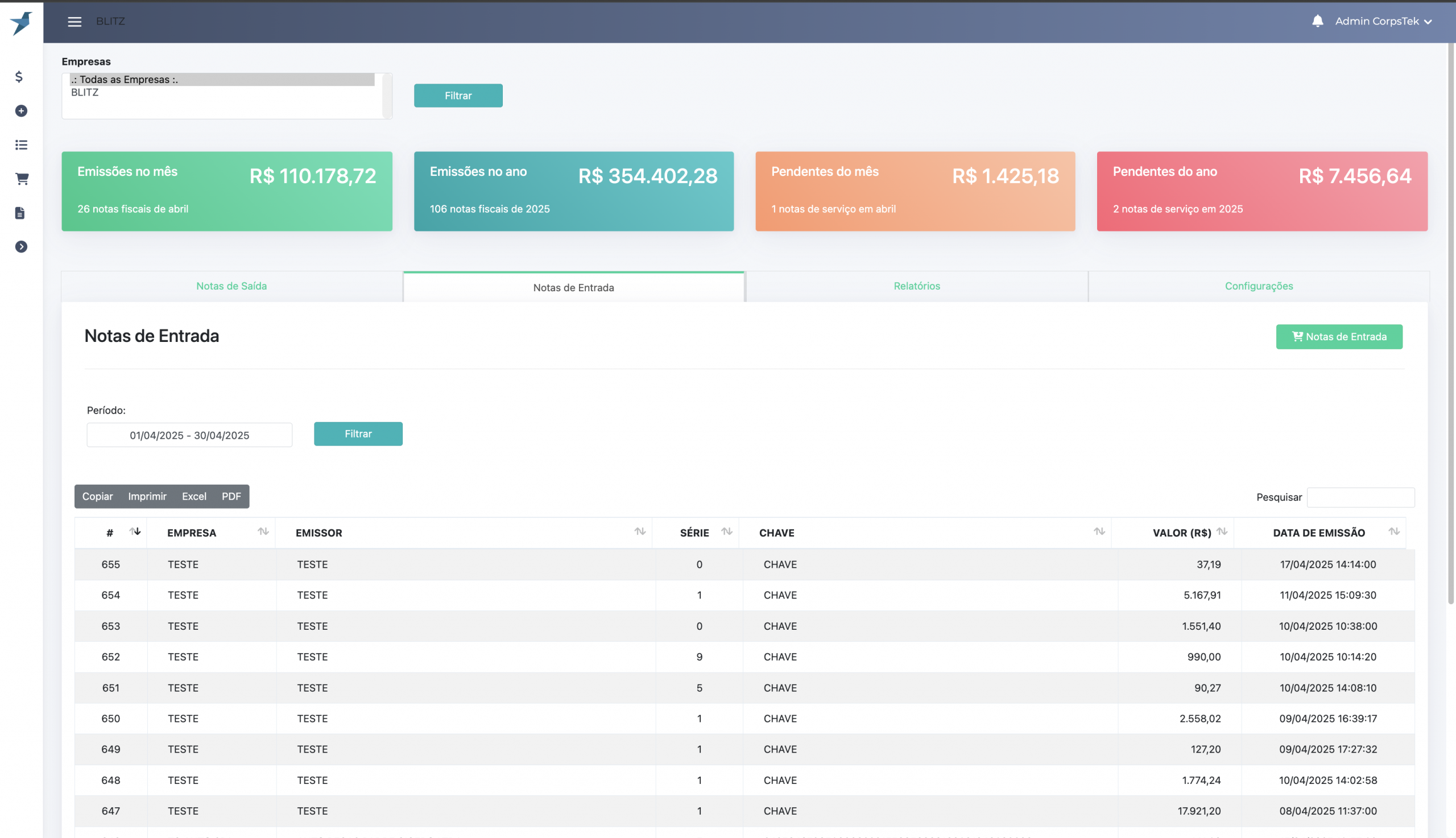This screenshot has height=838, width=1456.
Task: Open the list icon in sidebar
Action: 21,145
